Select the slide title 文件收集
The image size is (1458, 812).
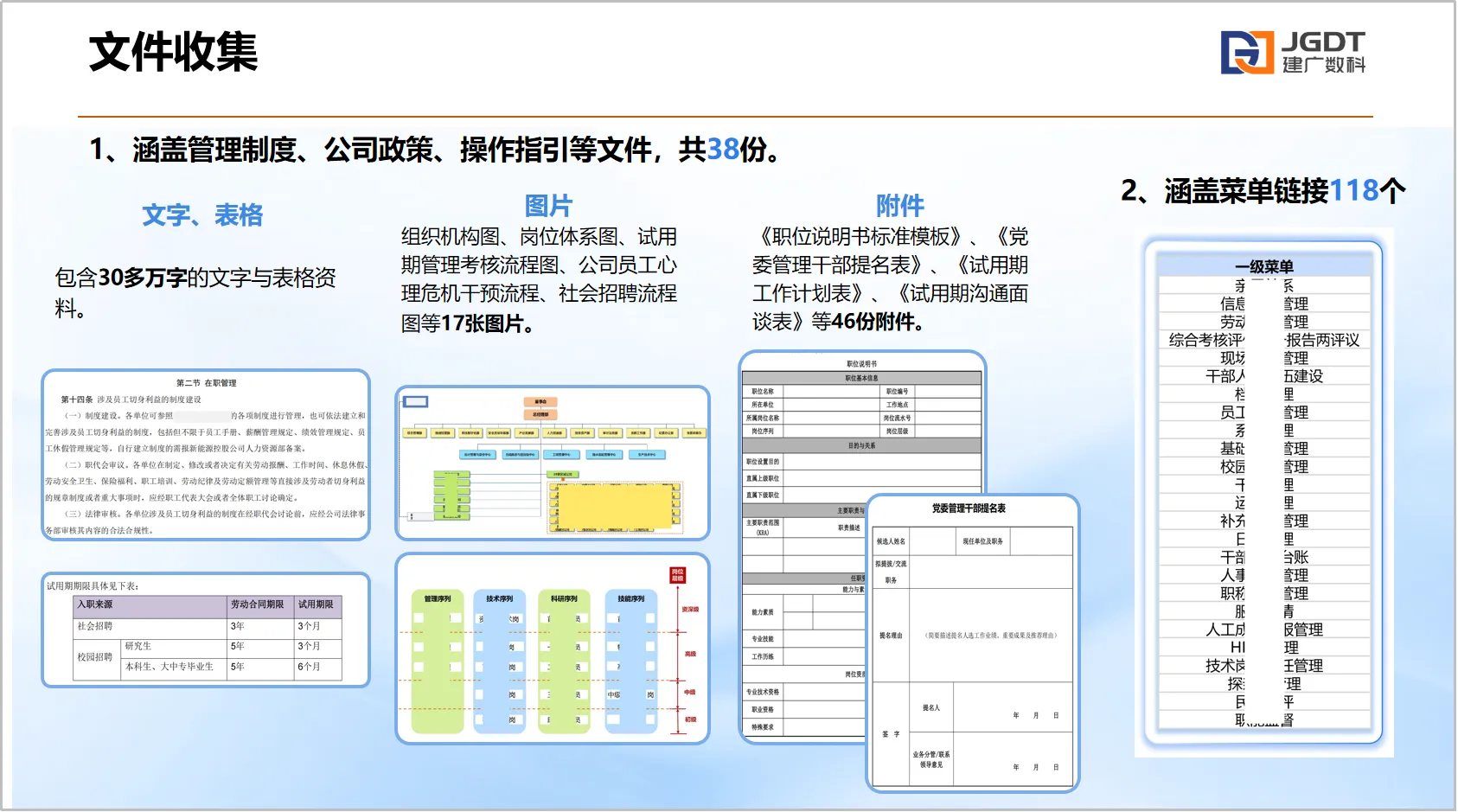[x=173, y=52]
